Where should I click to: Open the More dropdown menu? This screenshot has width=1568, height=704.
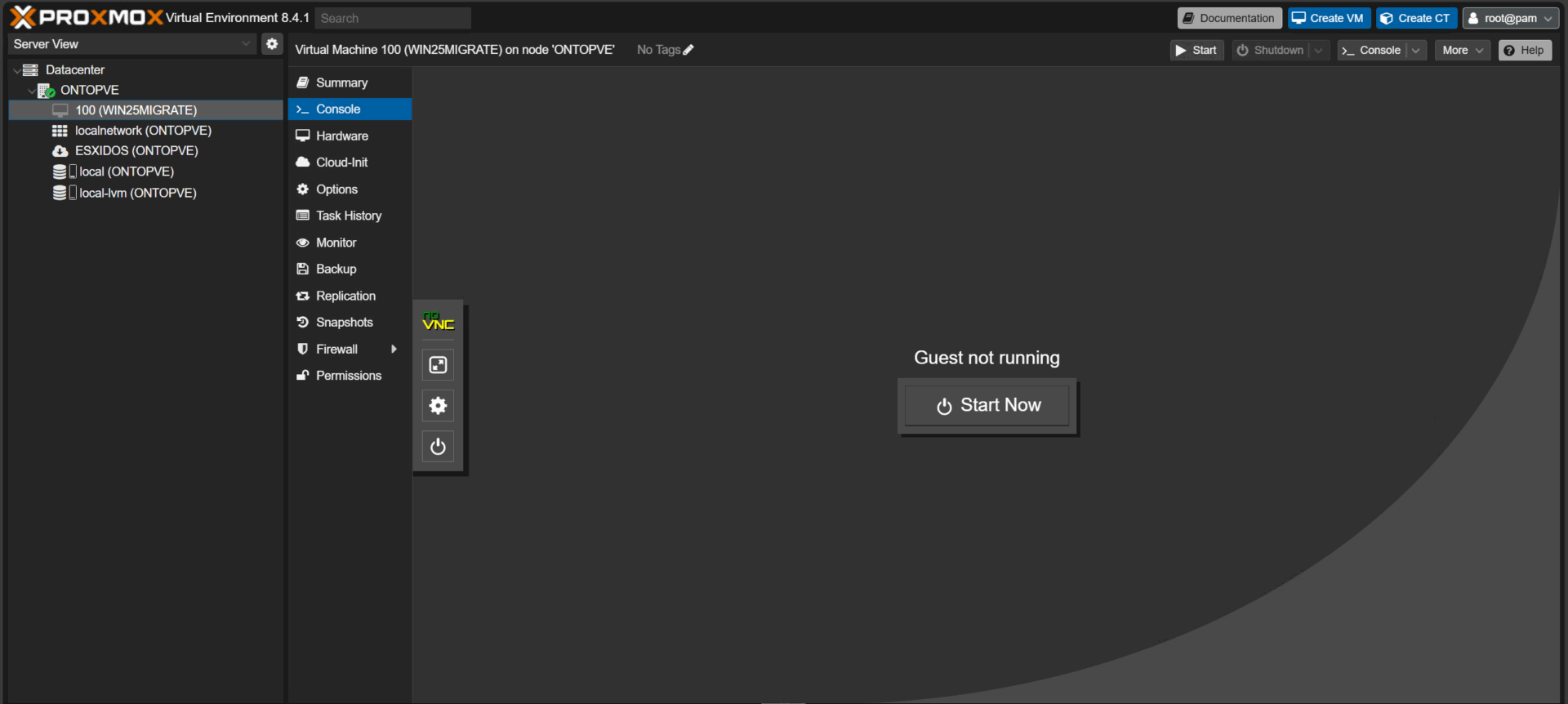click(x=1463, y=51)
